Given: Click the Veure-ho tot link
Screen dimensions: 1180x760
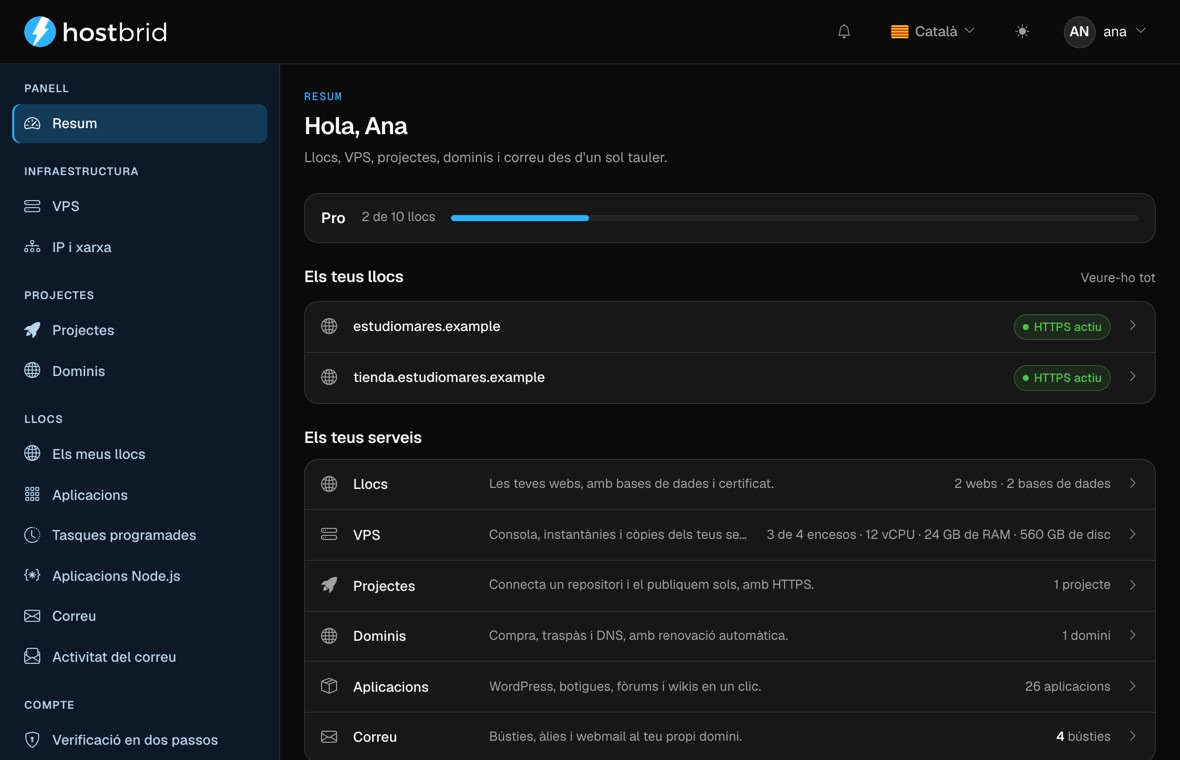Looking at the screenshot, I should click(x=1118, y=278).
